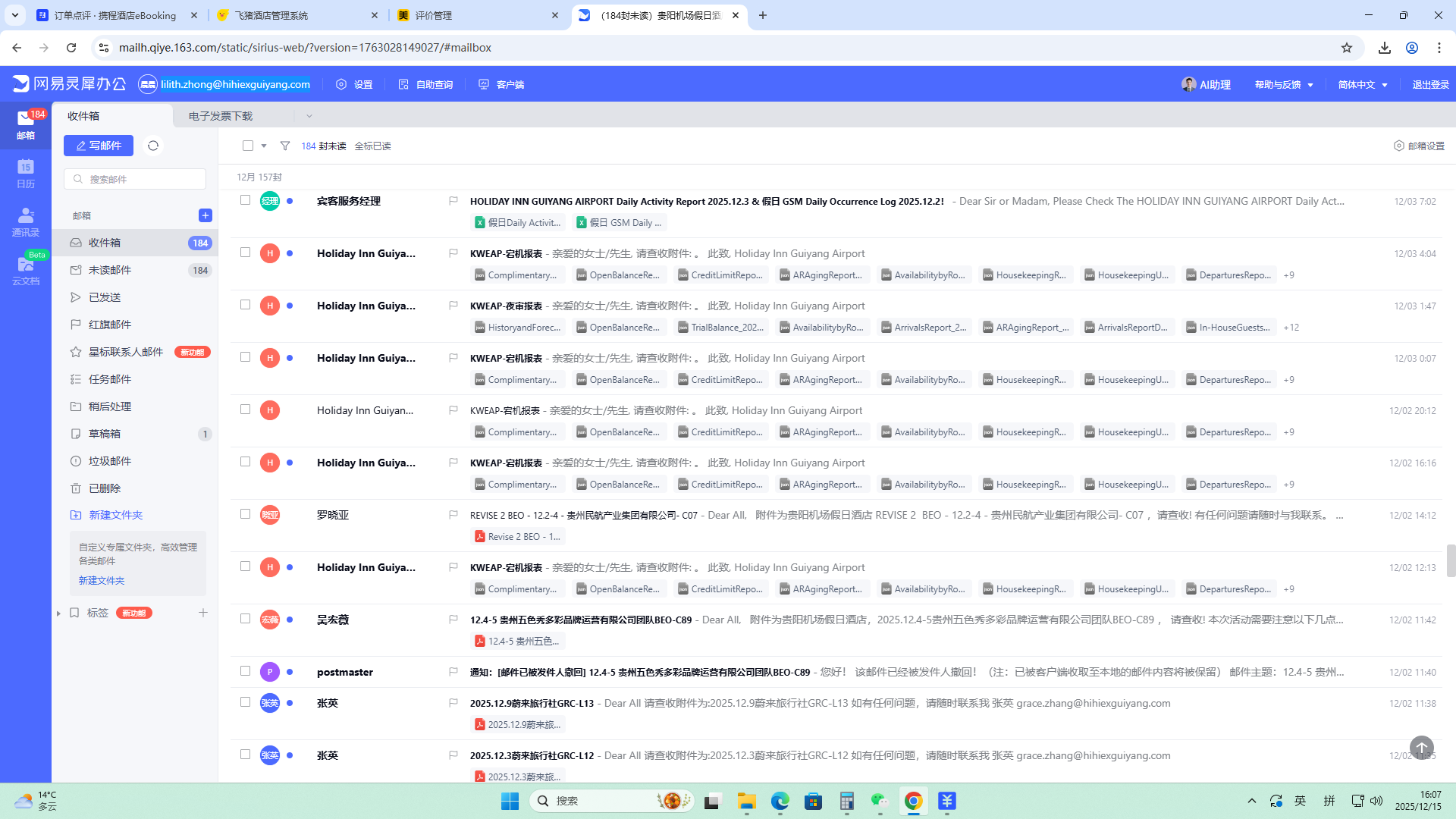Image resolution: width=1456 pixels, height=819 pixels.
Task: Click the 全标已读 mark all read link
Action: (x=372, y=146)
